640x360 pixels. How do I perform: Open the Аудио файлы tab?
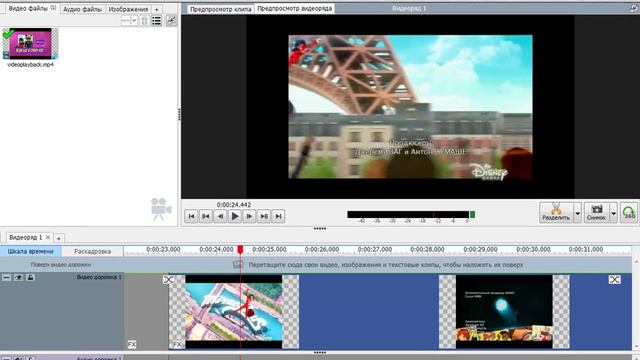click(82, 9)
